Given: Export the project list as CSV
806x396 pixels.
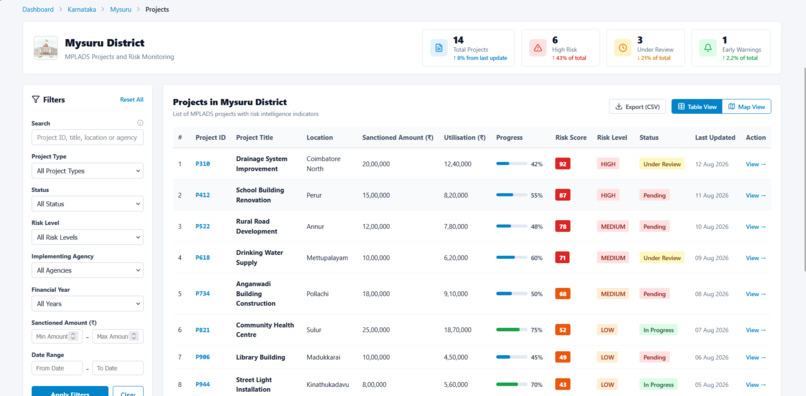Looking at the screenshot, I should 637,106.
